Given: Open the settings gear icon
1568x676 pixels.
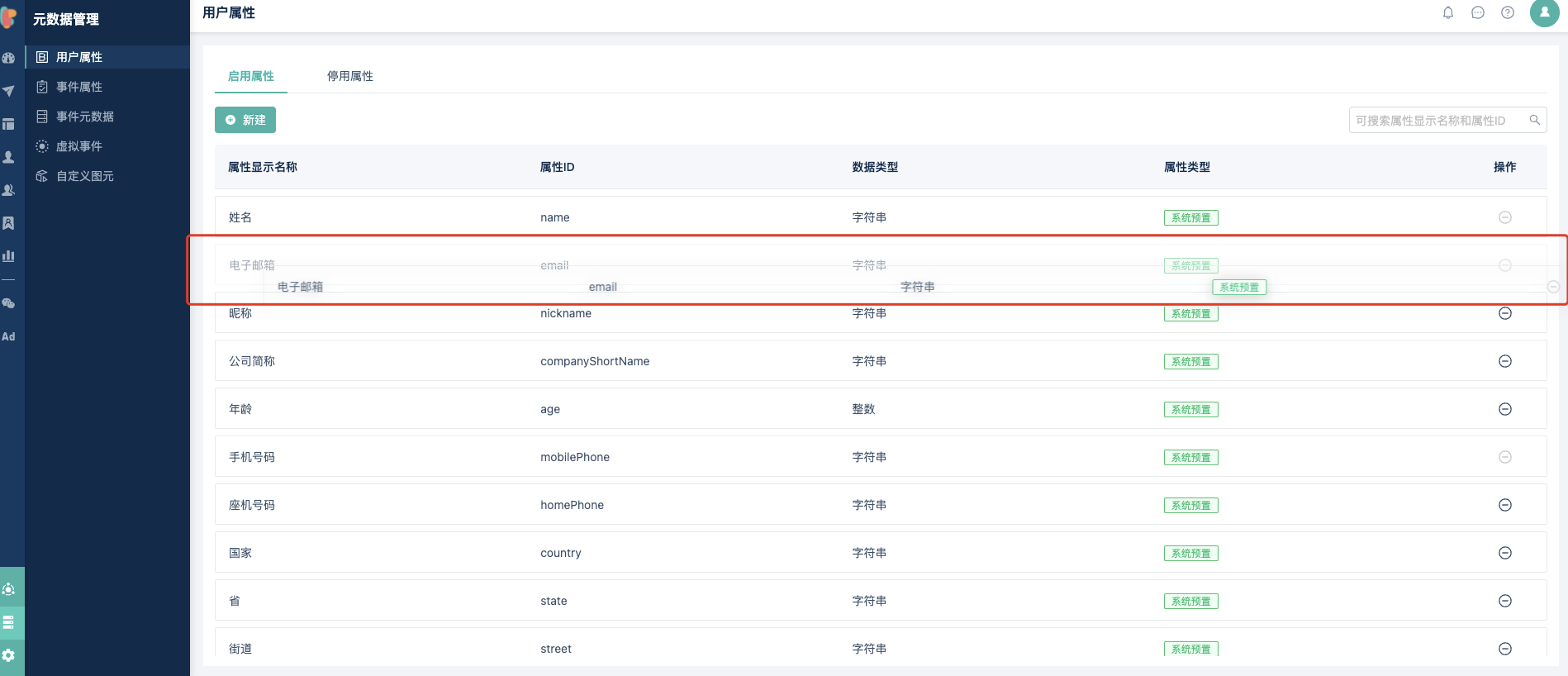Looking at the screenshot, I should pos(8,655).
